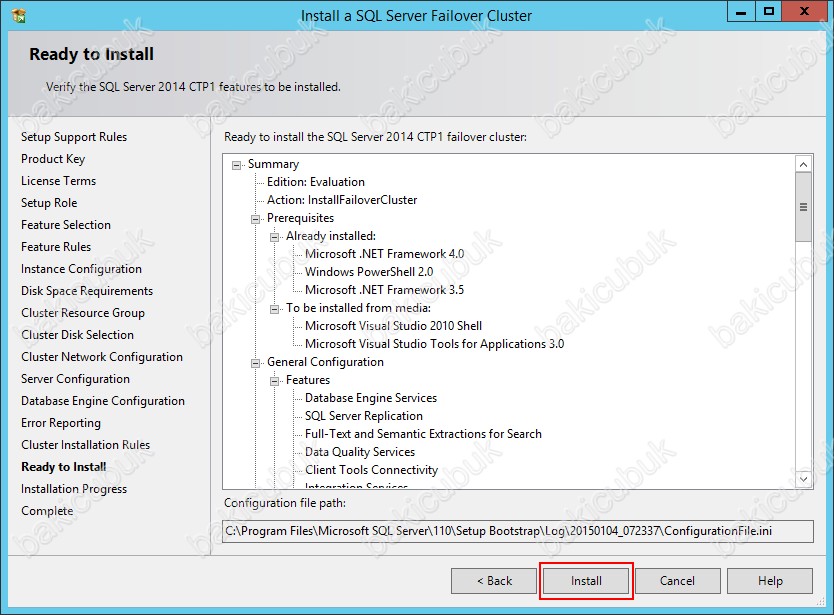Select SQL Server Replication item

tap(364, 416)
